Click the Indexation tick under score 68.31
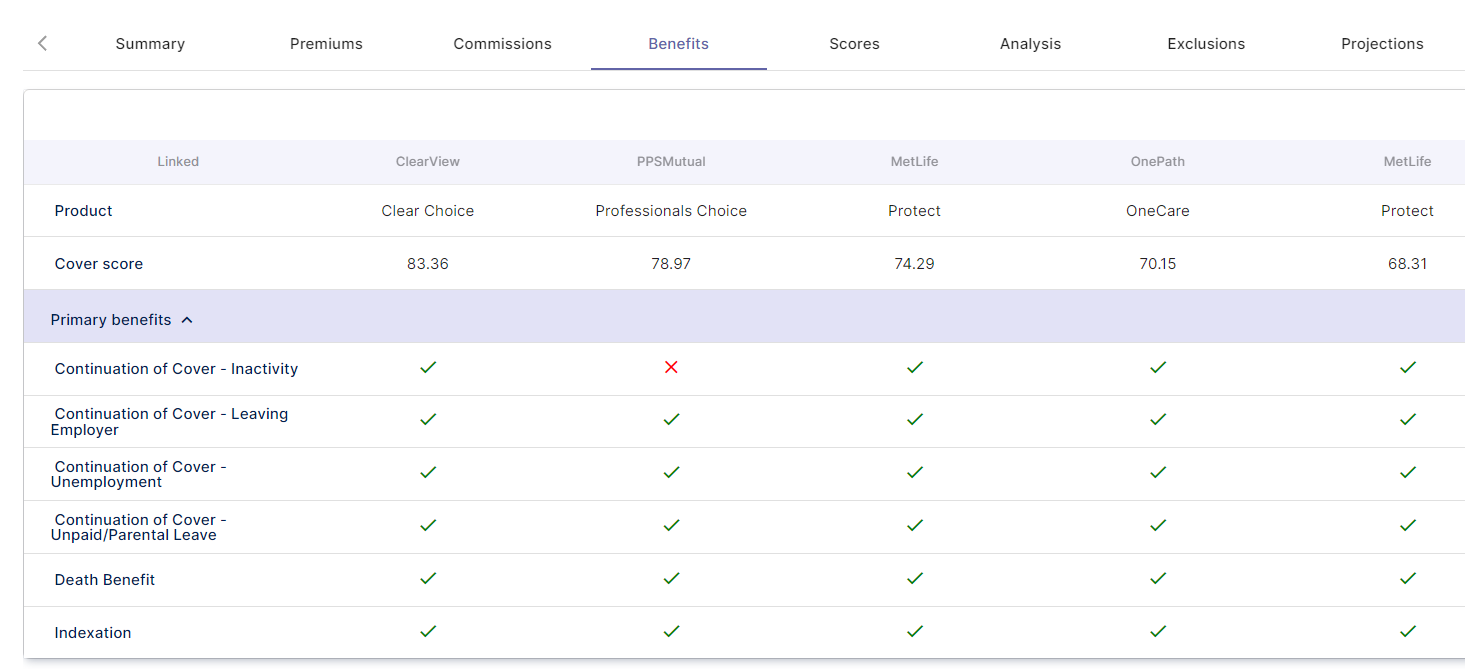1465x669 pixels. 1408,631
